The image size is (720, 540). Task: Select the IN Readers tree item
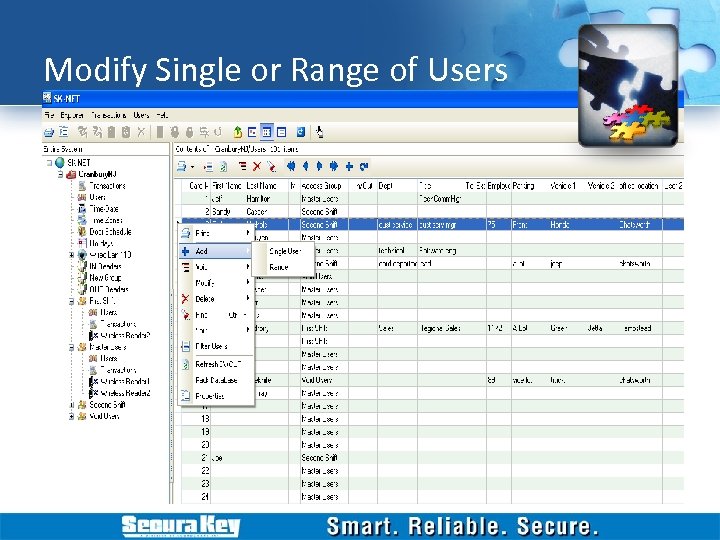coord(105,266)
